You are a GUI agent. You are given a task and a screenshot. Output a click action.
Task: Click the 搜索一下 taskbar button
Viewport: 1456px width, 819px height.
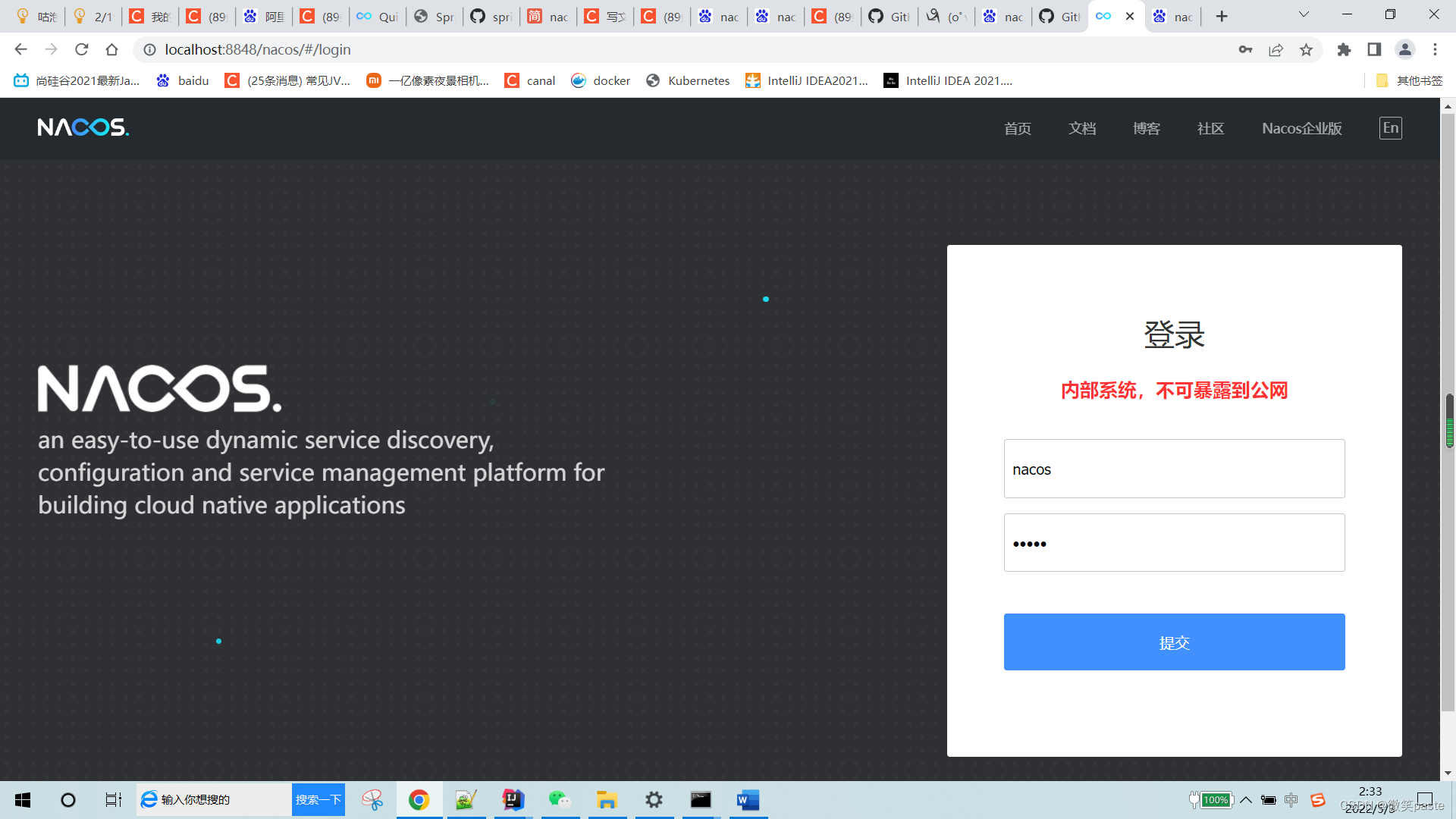pos(318,799)
